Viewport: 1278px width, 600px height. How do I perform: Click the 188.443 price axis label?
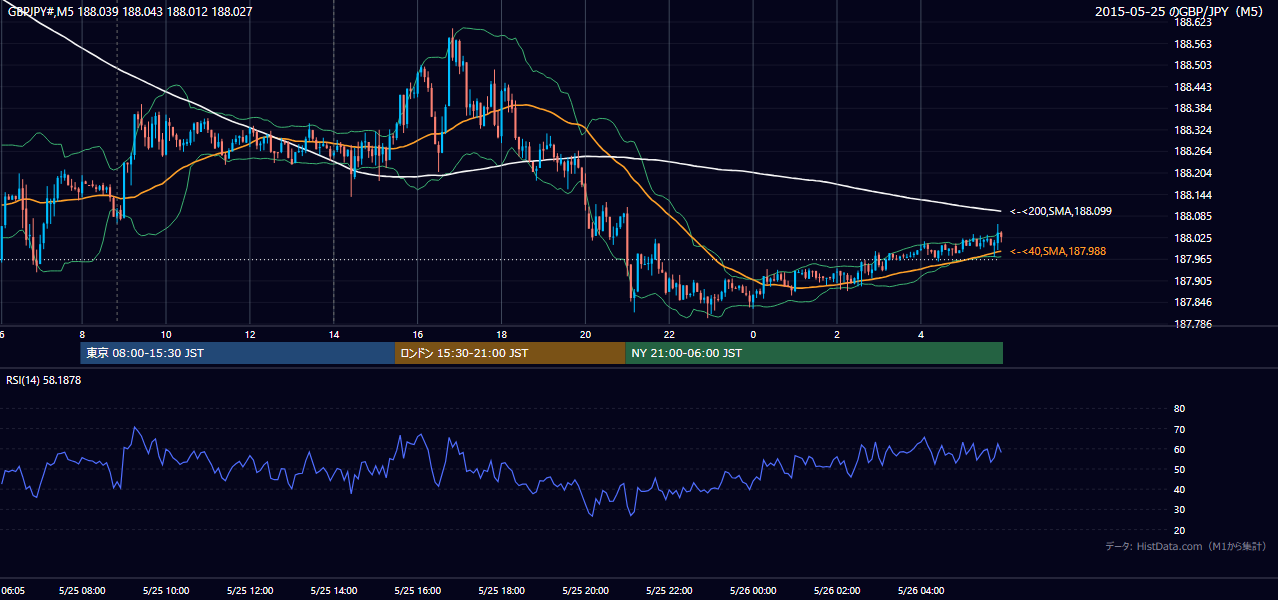[1193, 87]
